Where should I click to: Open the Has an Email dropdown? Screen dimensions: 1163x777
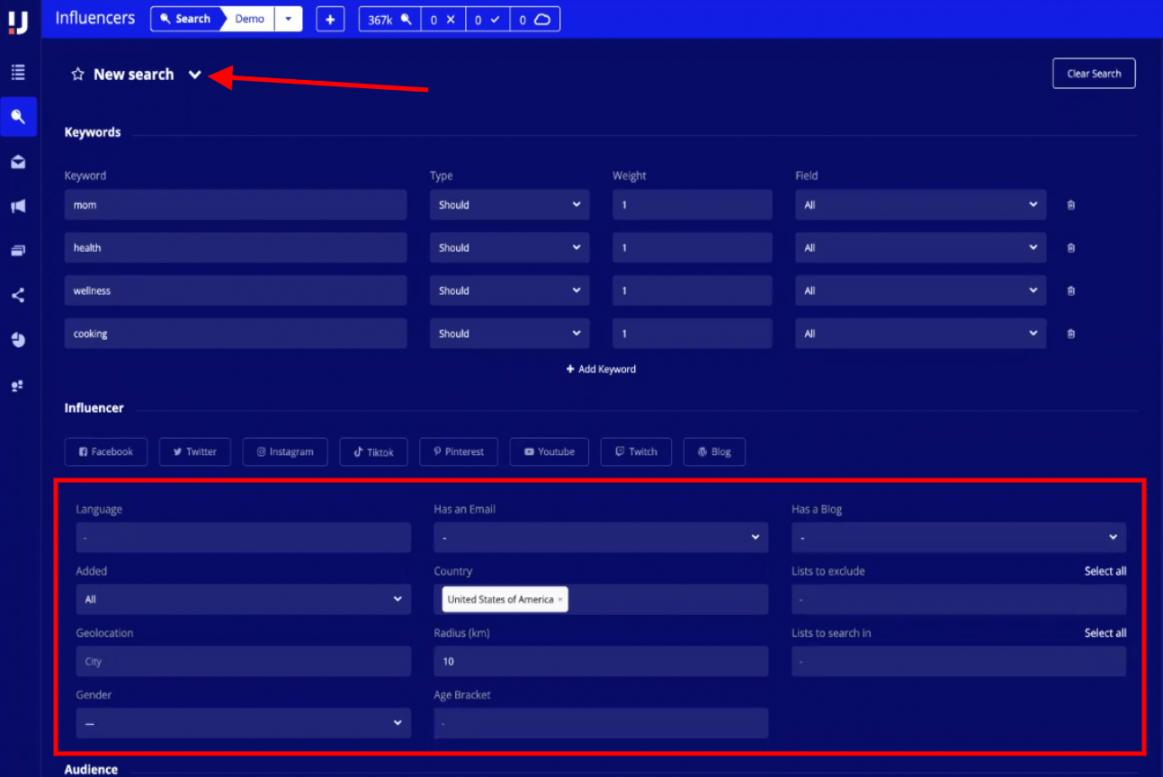[x=600, y=538]
